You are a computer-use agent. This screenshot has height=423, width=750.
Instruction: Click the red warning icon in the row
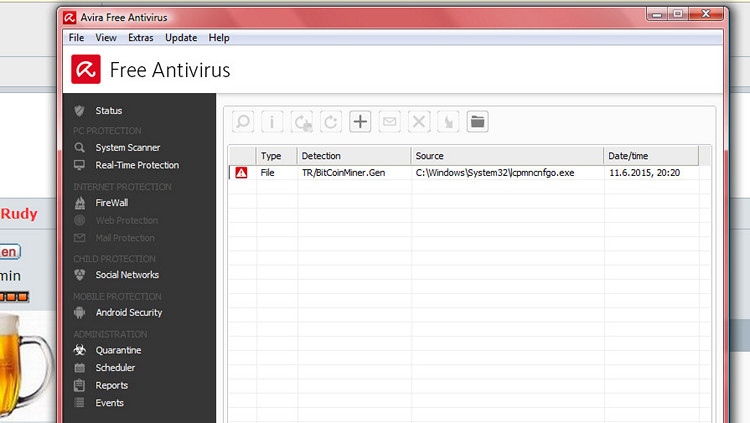point(241,172)
